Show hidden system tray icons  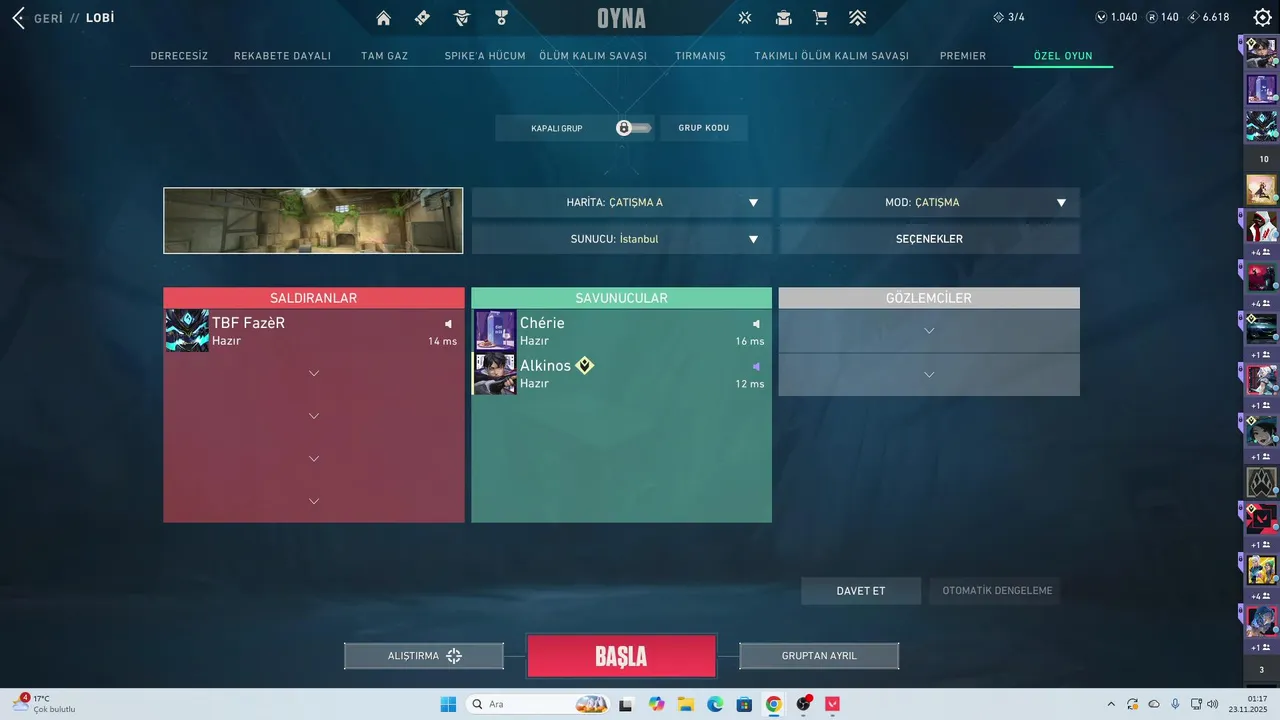(1111, 704)
